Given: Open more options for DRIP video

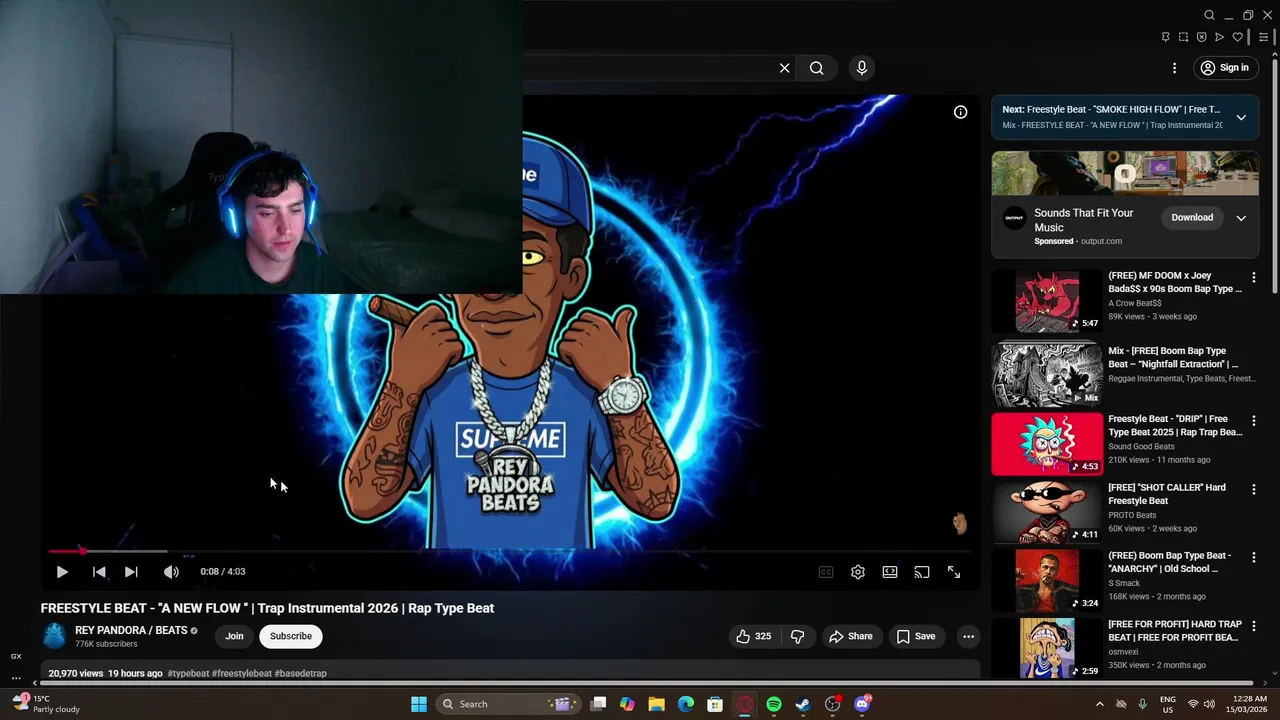Looking at the screenshot, I should click(1253, 421).
